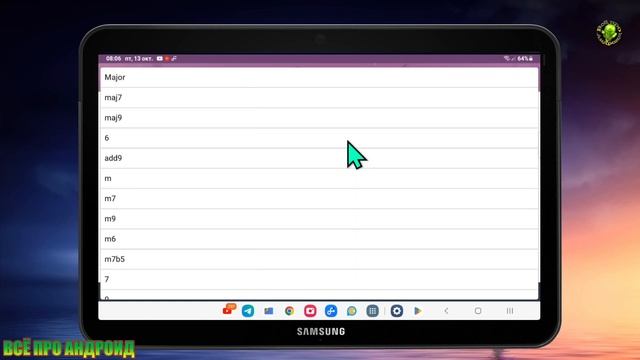Tap the Recents navigation button

pyautogui.click(x=510, y=311)
